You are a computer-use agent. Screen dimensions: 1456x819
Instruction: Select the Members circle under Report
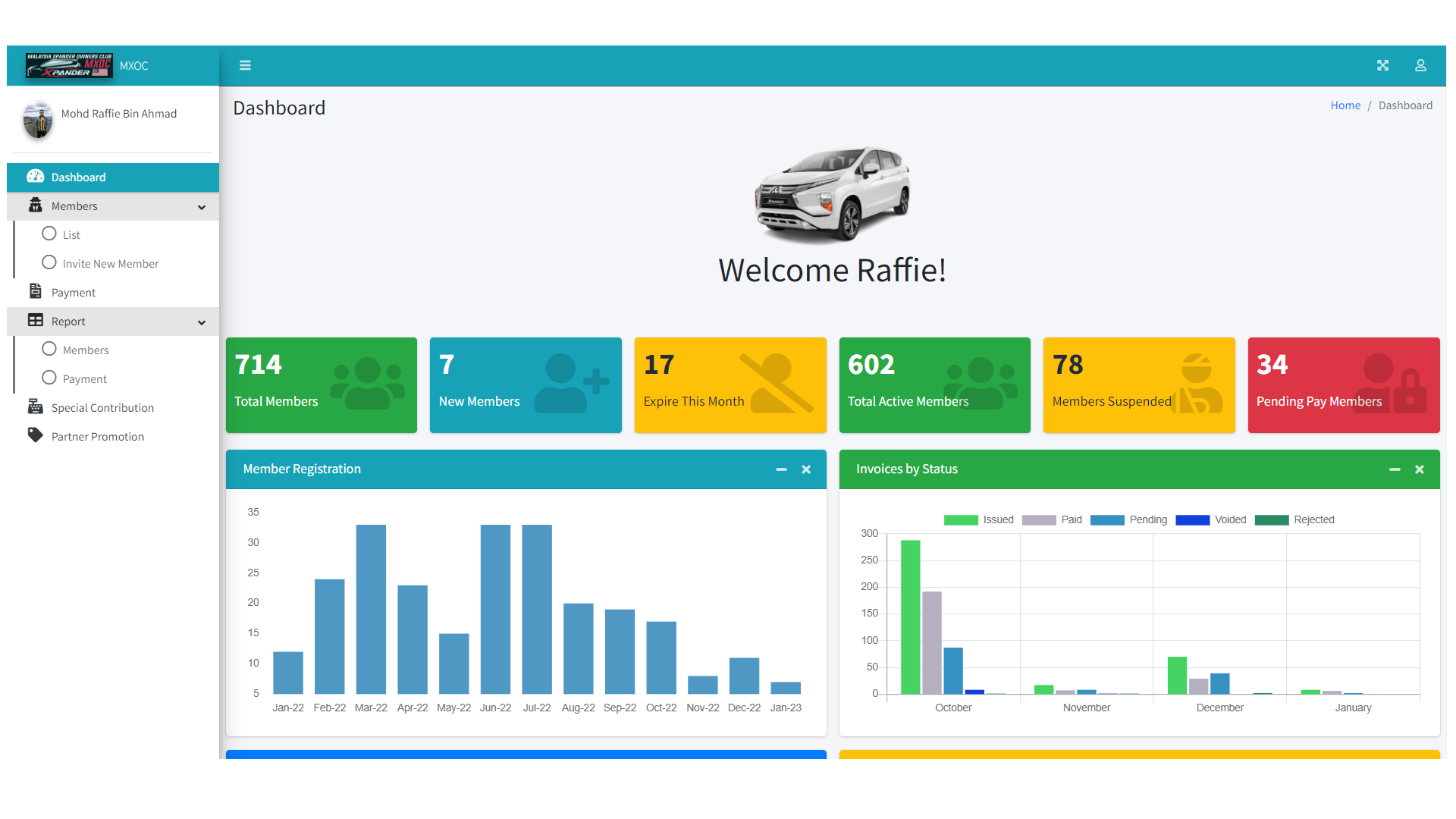pyautogui.click(x=49, y=349)
